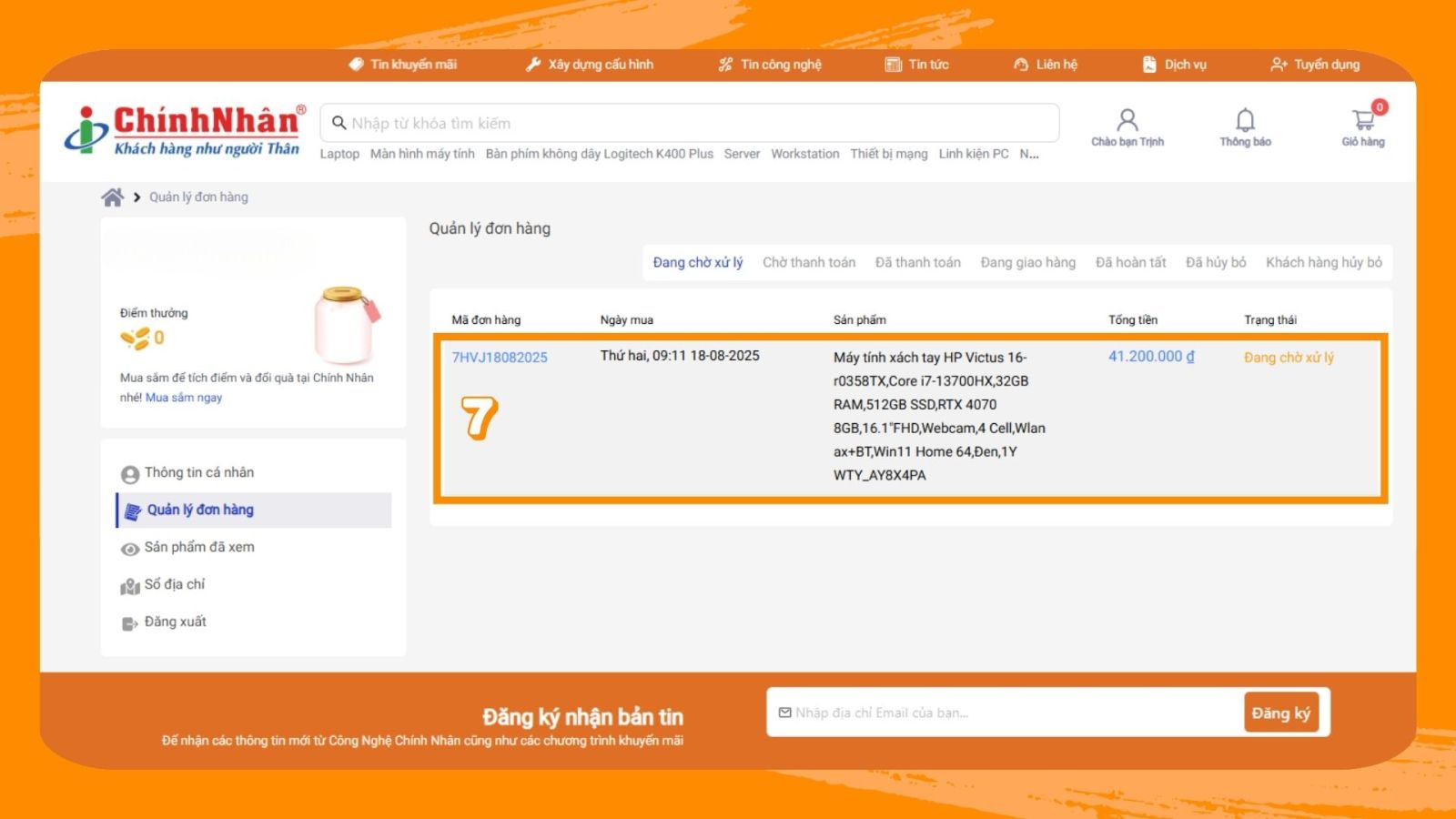This screenshot has height=819, width=1456.
Task: Click the Đăng ký newsletter button
Action: [x=1280, y=713]
